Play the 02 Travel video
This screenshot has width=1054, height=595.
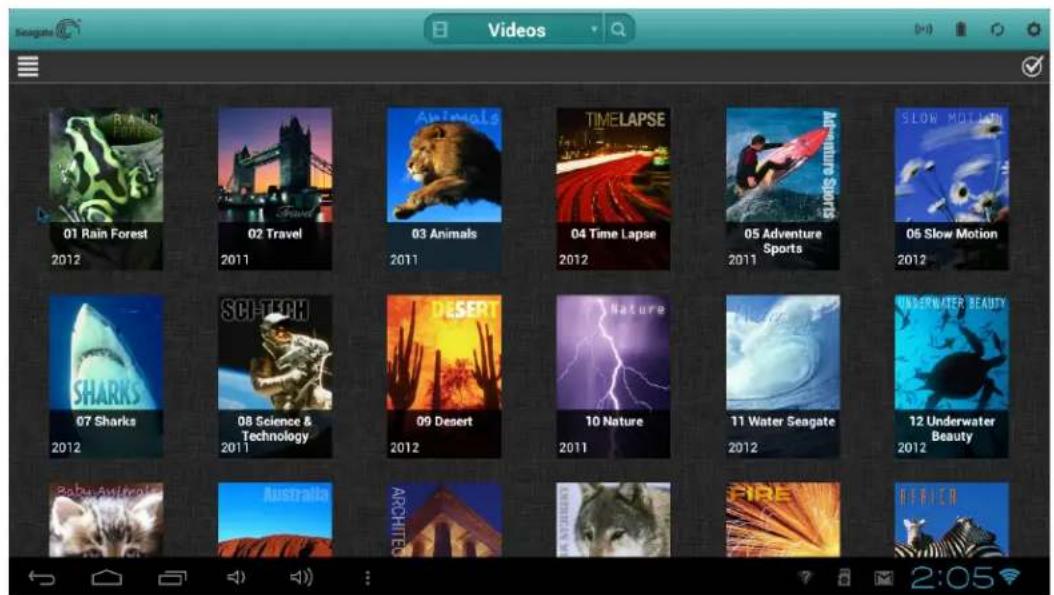pos(275,188)
